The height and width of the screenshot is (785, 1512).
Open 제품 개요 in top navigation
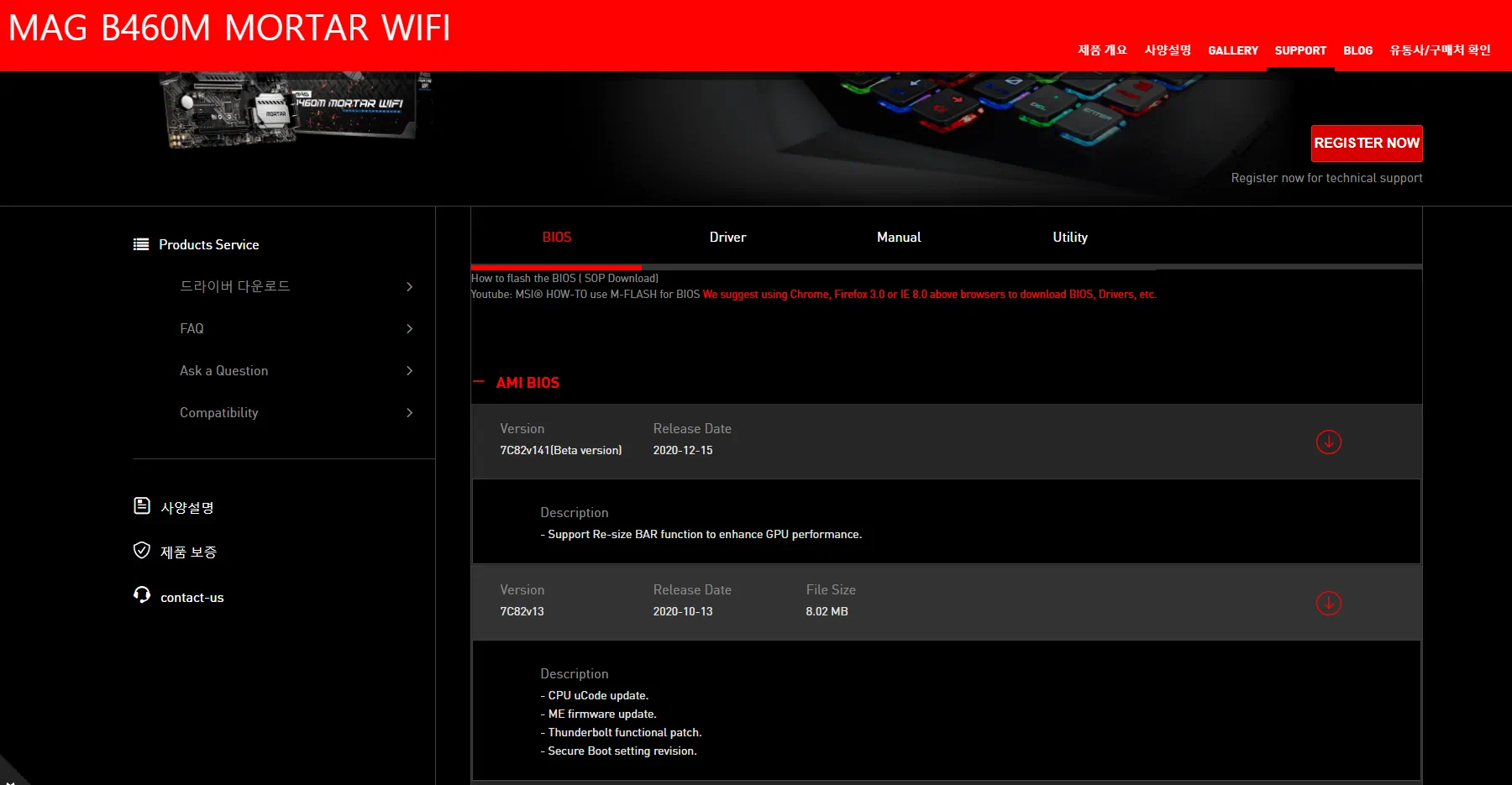click(1102, 50)
